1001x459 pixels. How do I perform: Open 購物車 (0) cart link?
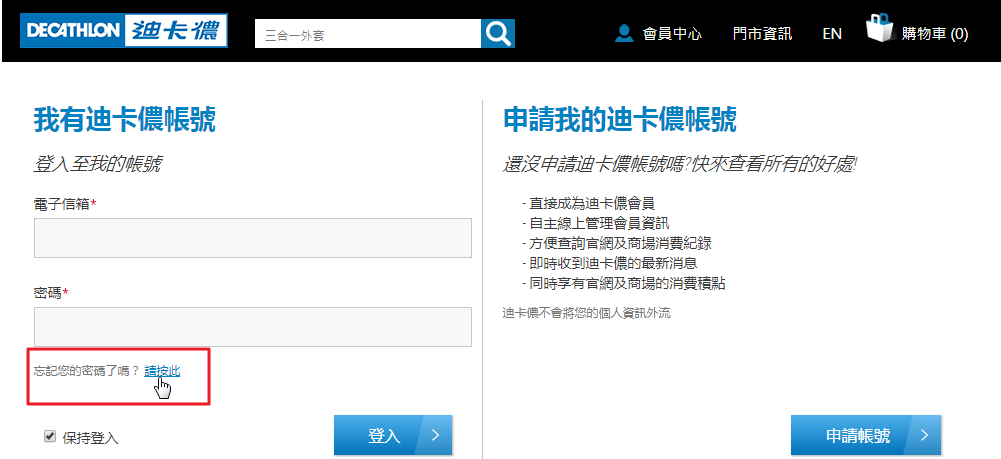pos(935,34)
